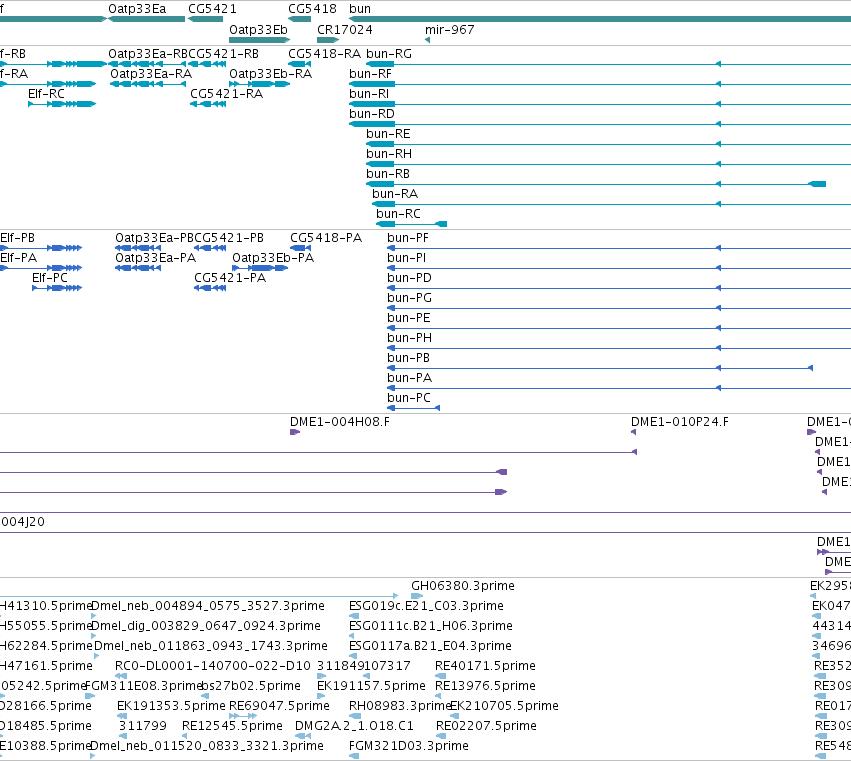Select protein bun-PE
The image size is (851, 761).
coord(619,328)
